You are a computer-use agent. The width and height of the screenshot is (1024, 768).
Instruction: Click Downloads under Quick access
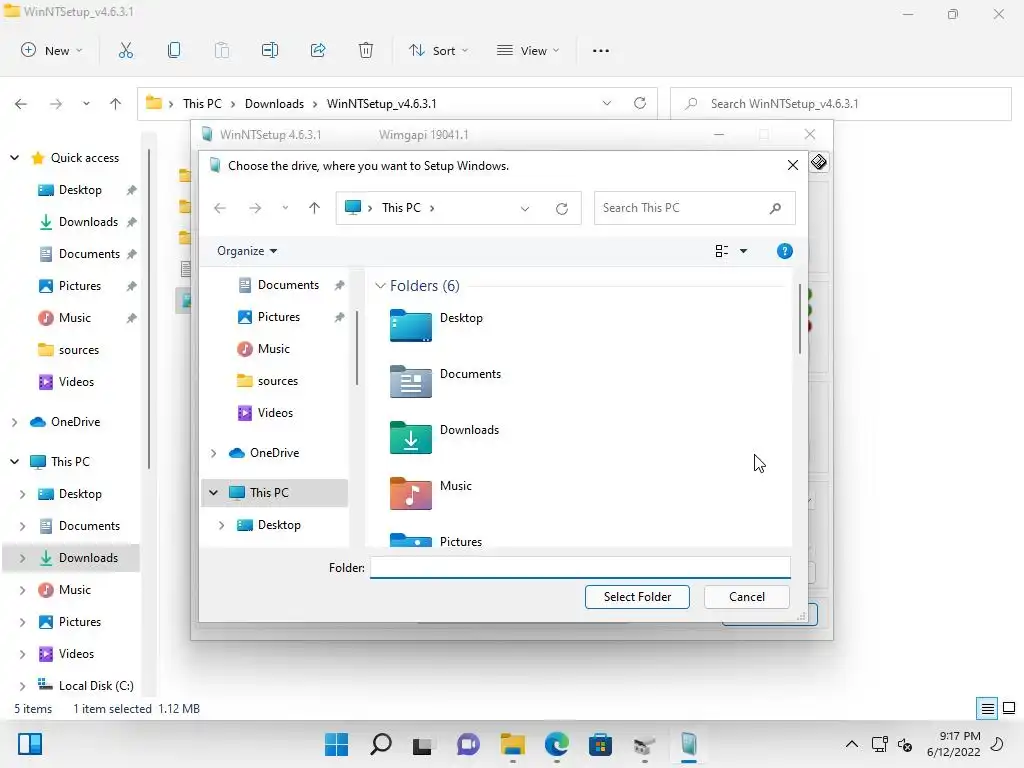point(88,221)
